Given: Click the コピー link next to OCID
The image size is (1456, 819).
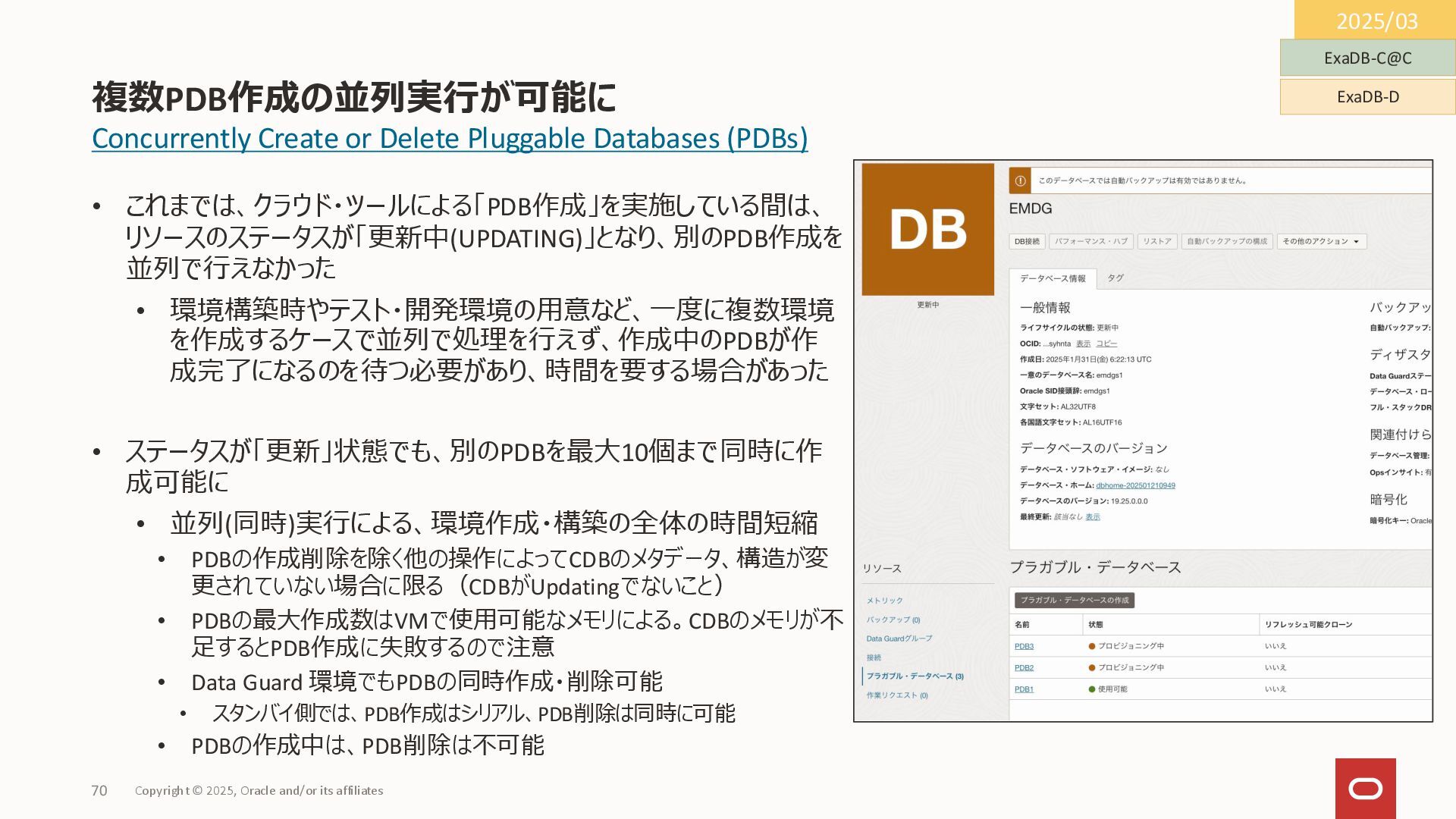Looking at the screenshot, I should pos(1106,344).
